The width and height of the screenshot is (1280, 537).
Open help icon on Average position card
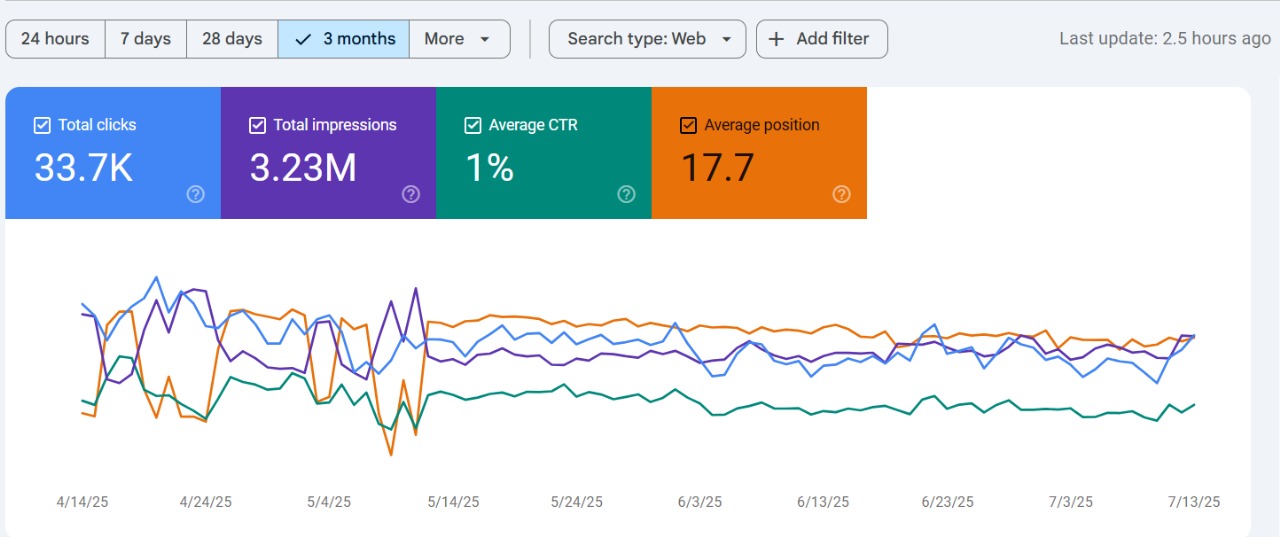(x=842, y=194)
